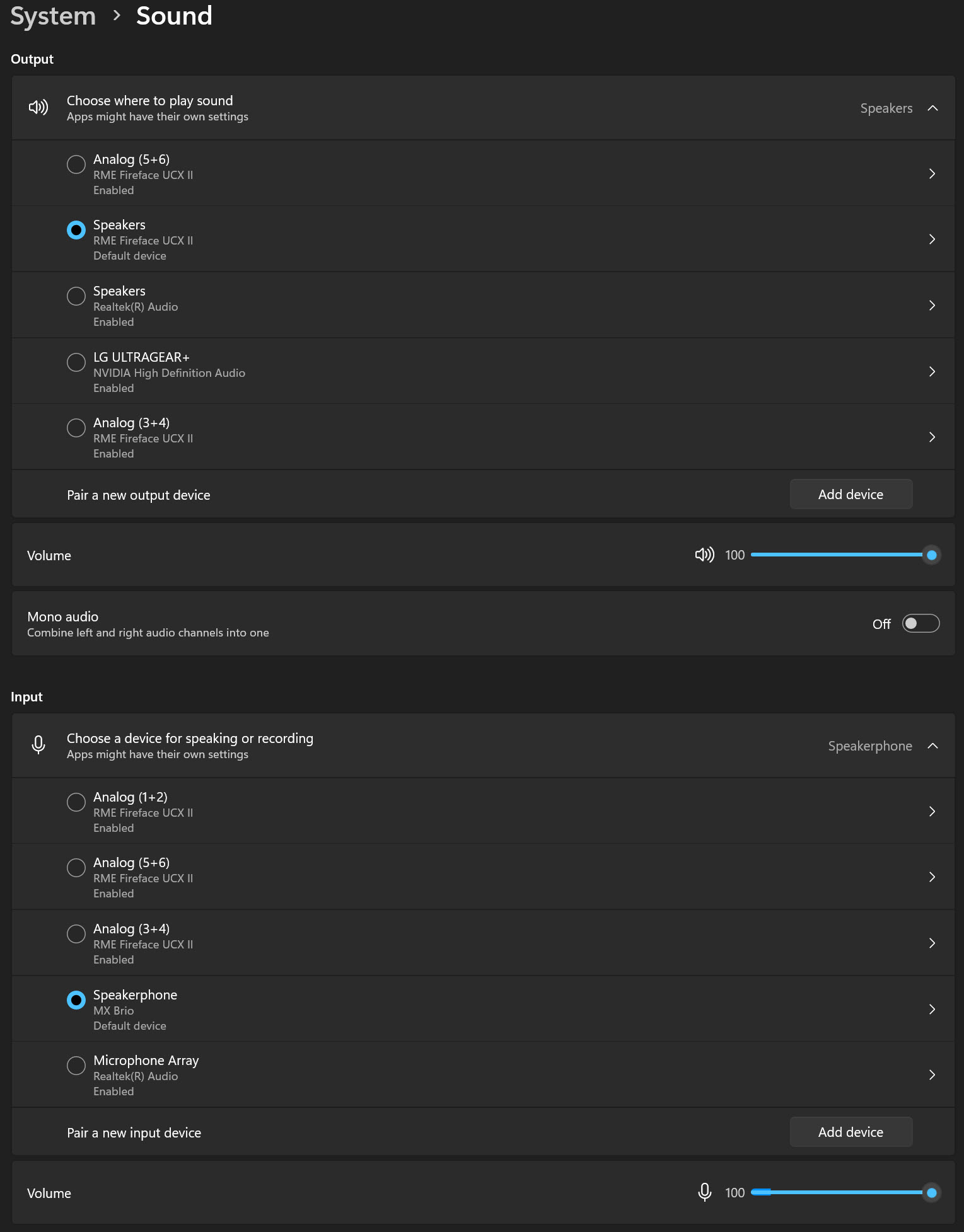Open input Analog (1+2) properties arrow

(932, 812)
